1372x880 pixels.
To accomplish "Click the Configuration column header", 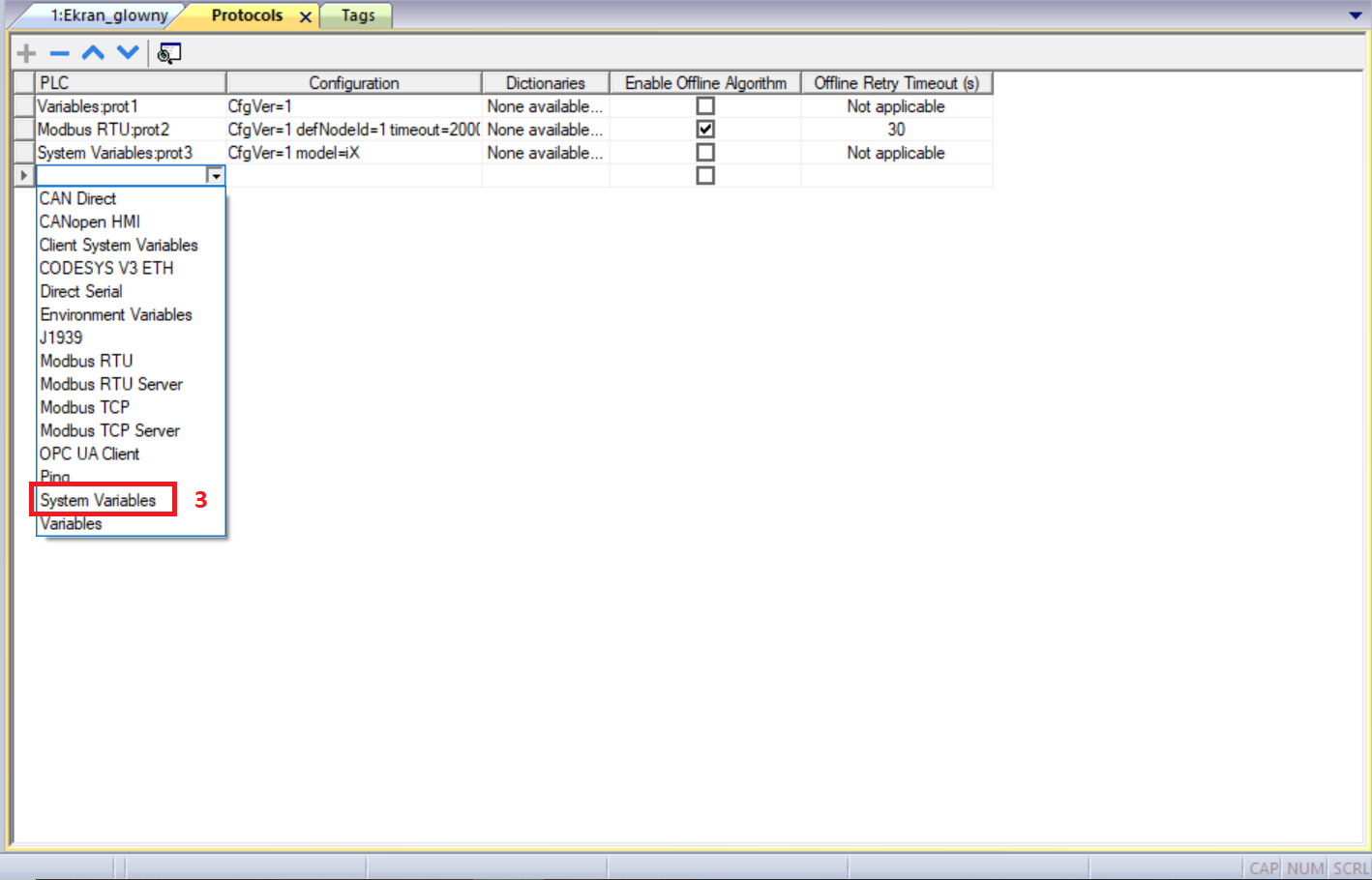I will coord(354,83).
